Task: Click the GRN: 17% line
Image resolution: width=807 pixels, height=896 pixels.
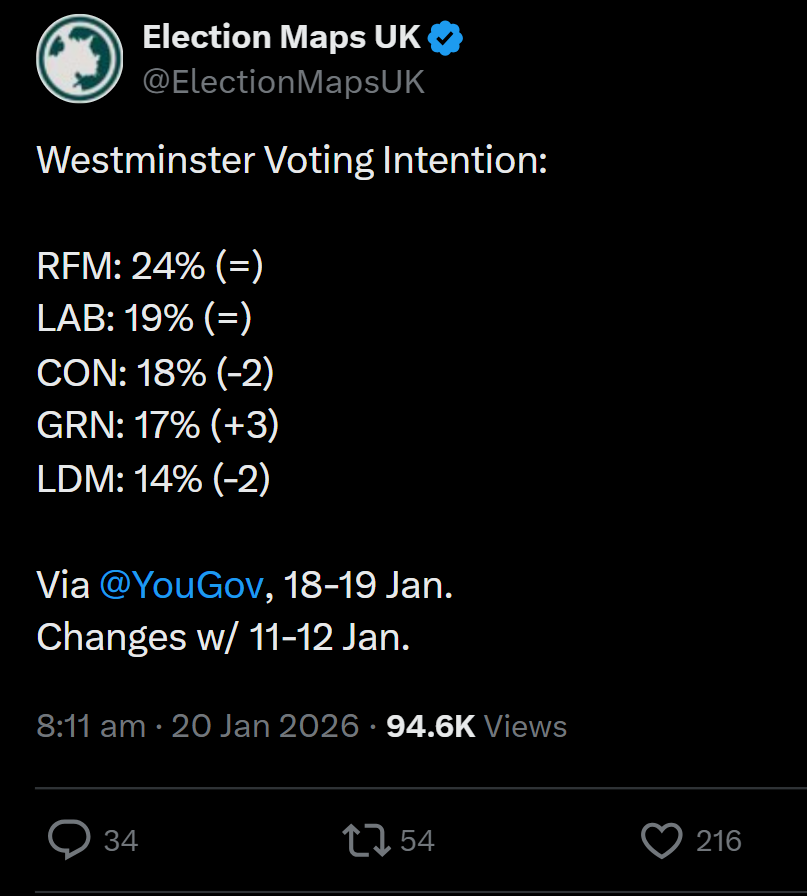Action: [157, 426]
